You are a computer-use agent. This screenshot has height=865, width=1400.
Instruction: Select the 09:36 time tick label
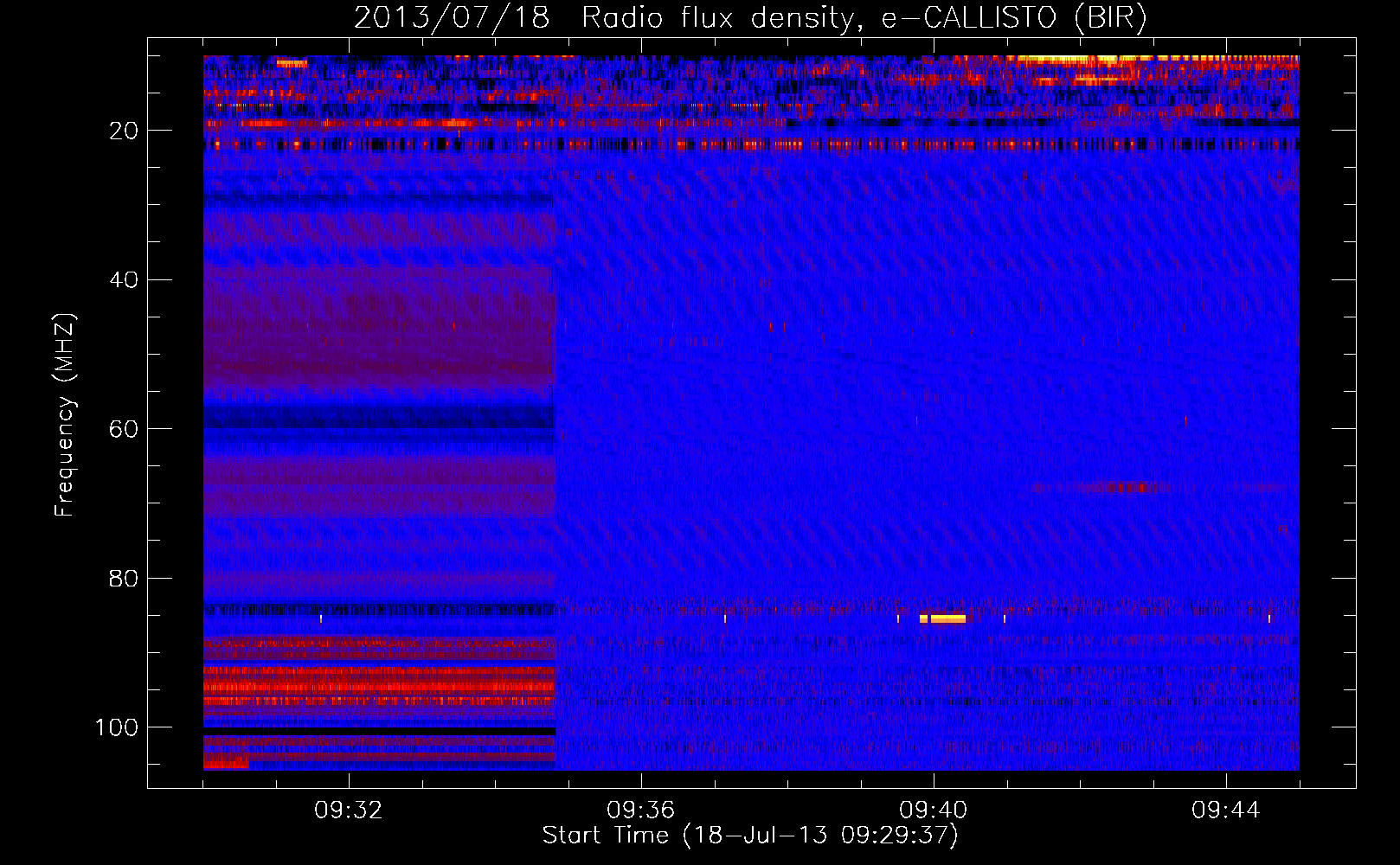[x=641, y=811]
